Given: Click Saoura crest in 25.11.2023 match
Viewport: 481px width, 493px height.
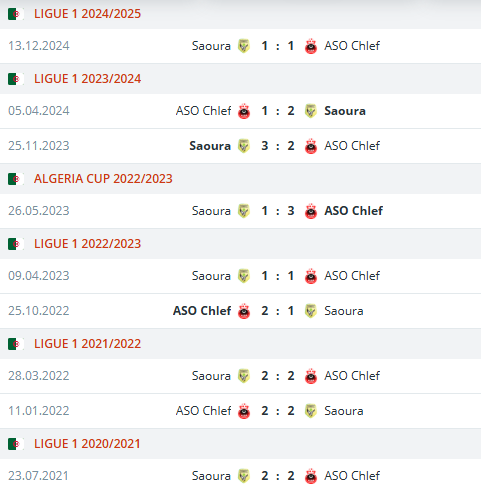Looking at the screenshot, I should coord(244,146).
